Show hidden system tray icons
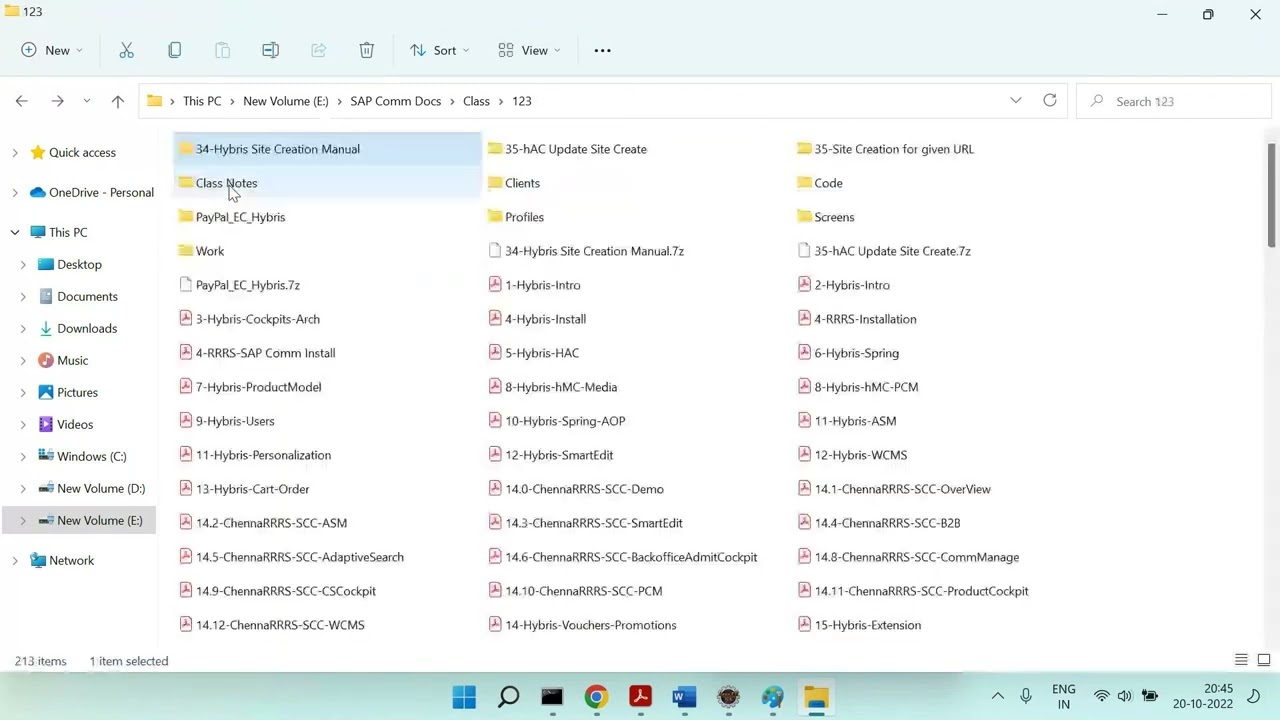Image resolution: width=1280 pixels, height=720 pixels. 997,696
